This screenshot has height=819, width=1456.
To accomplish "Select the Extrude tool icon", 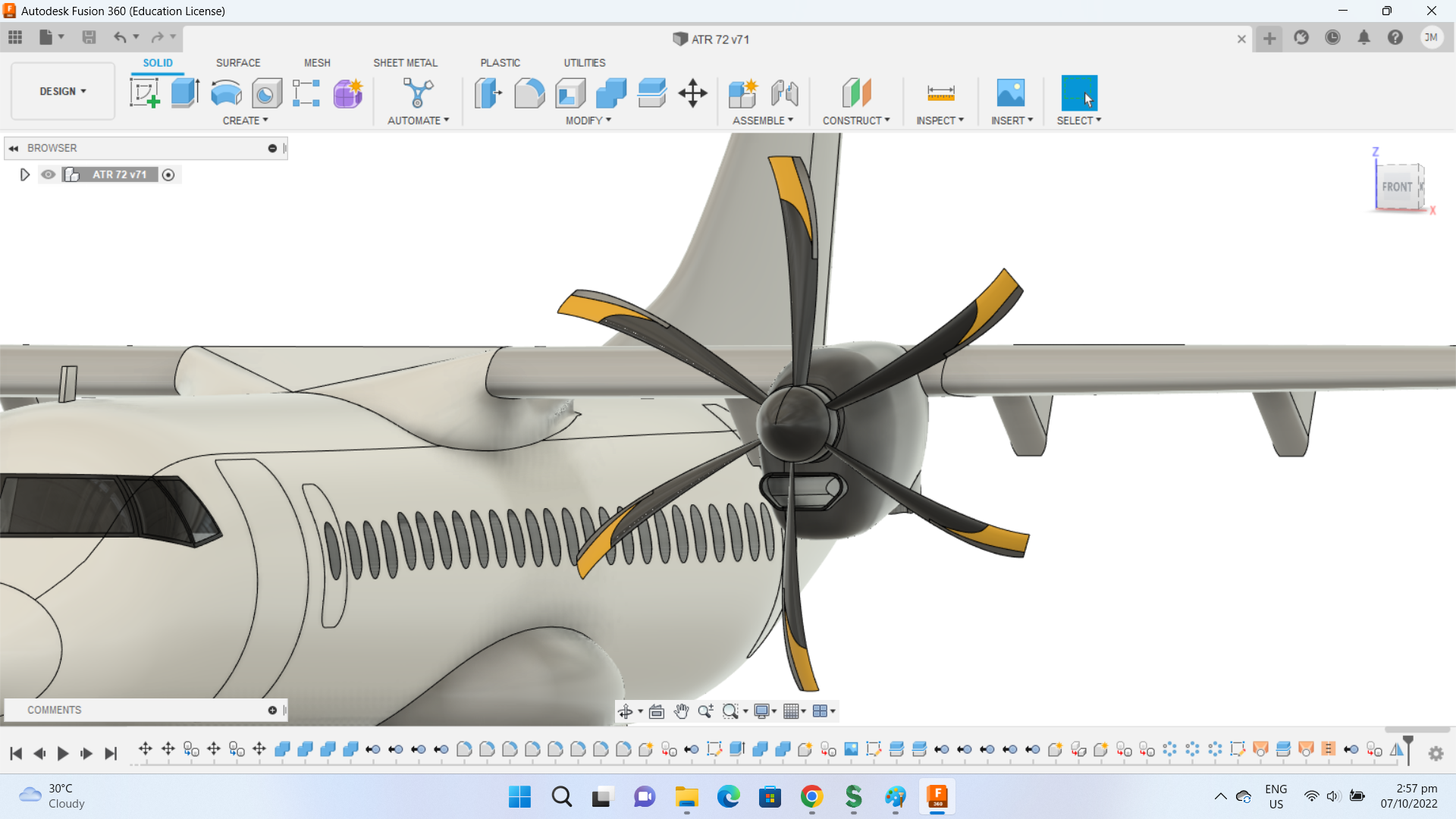I will tap(185, 93).
